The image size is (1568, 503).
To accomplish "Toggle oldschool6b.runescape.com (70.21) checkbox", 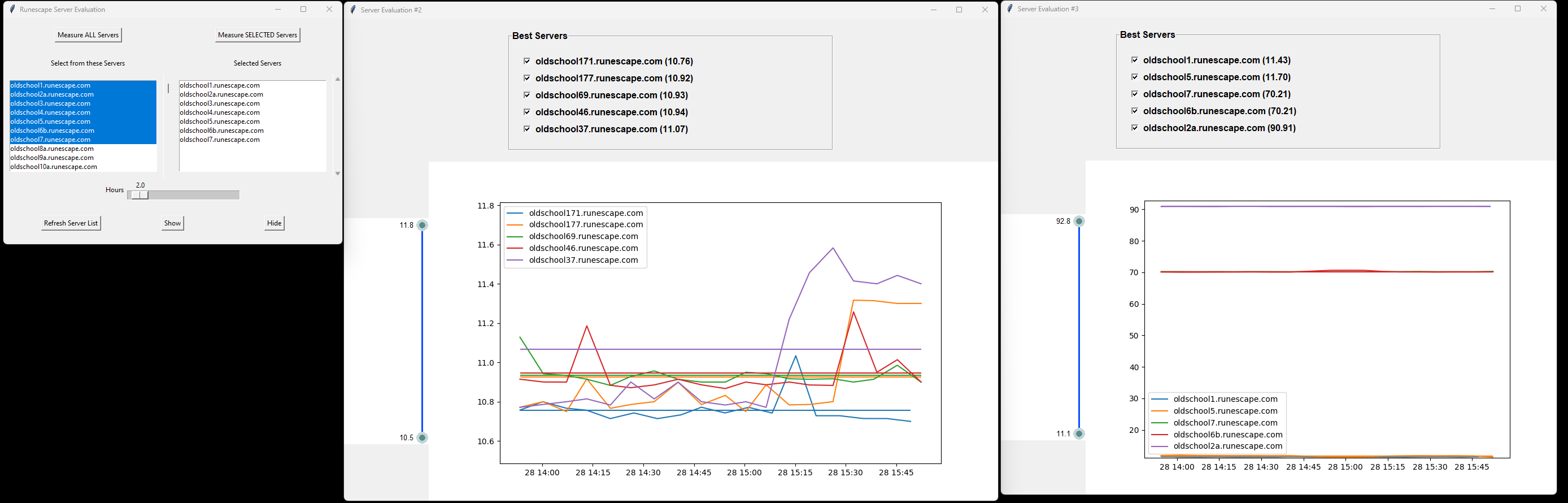I will (1135, 111).
